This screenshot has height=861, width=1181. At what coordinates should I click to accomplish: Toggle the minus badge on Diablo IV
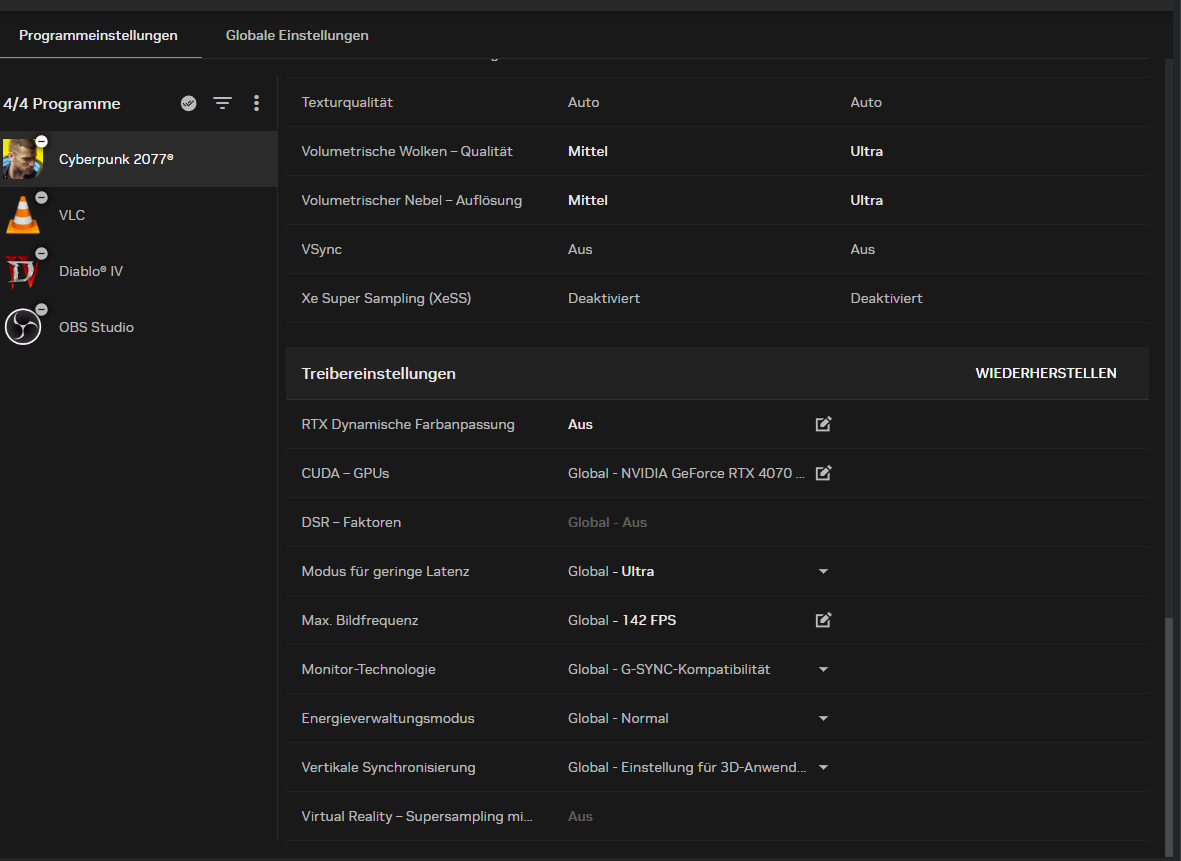point(41,254)
